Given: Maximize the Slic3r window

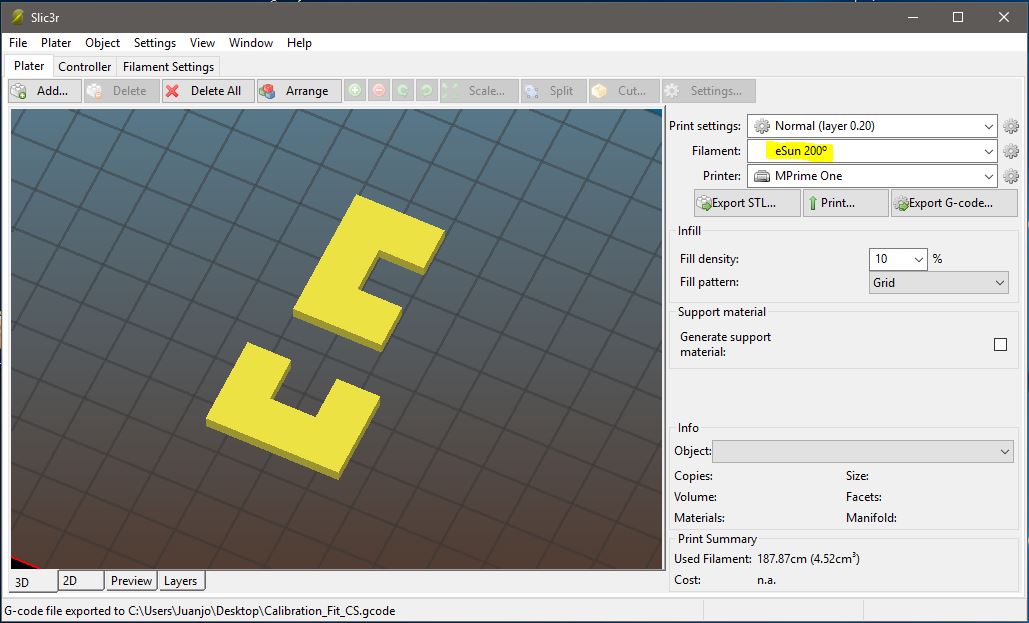Looking at the screenshot, I should point(958,17).
